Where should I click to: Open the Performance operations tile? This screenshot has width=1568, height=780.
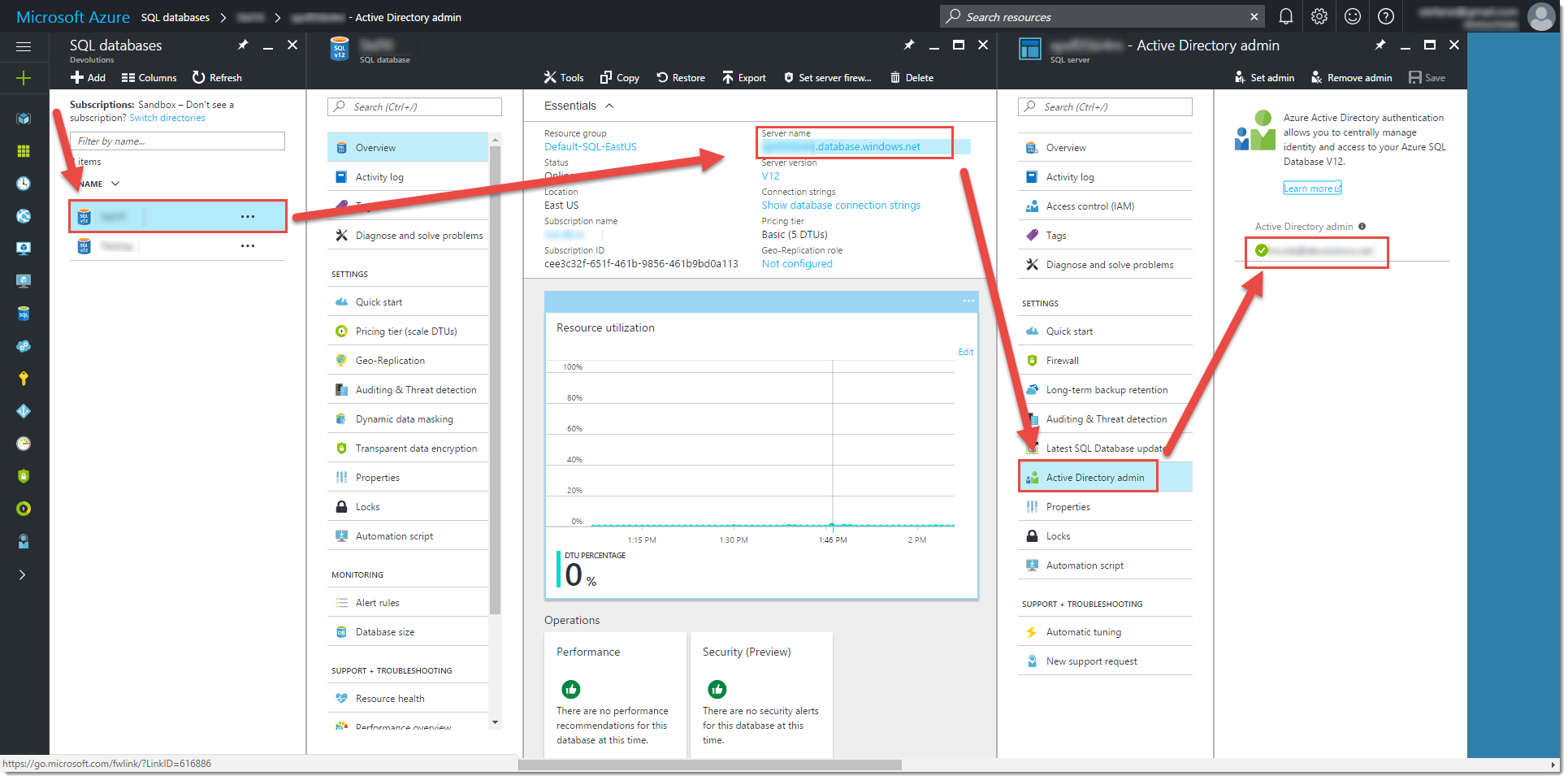click(615, 695)
